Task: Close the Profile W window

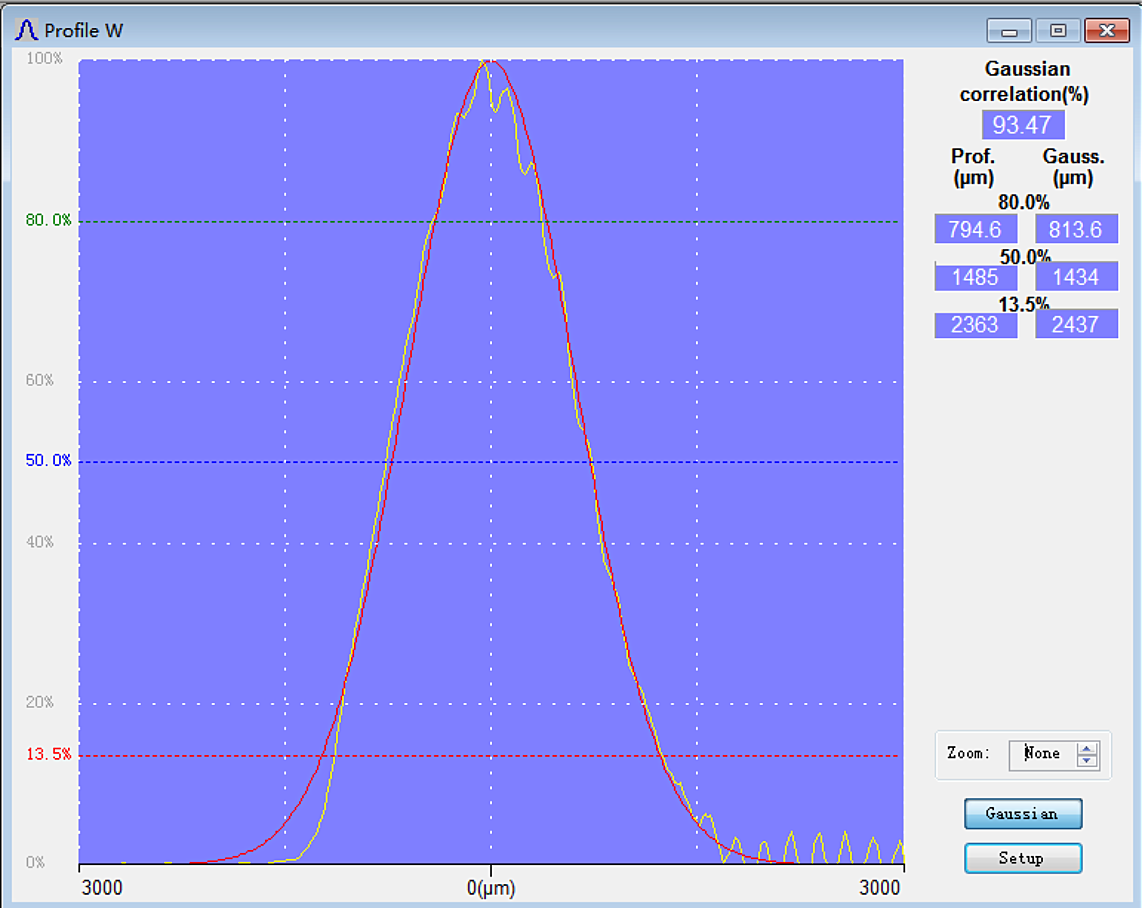Action: 1106,31
